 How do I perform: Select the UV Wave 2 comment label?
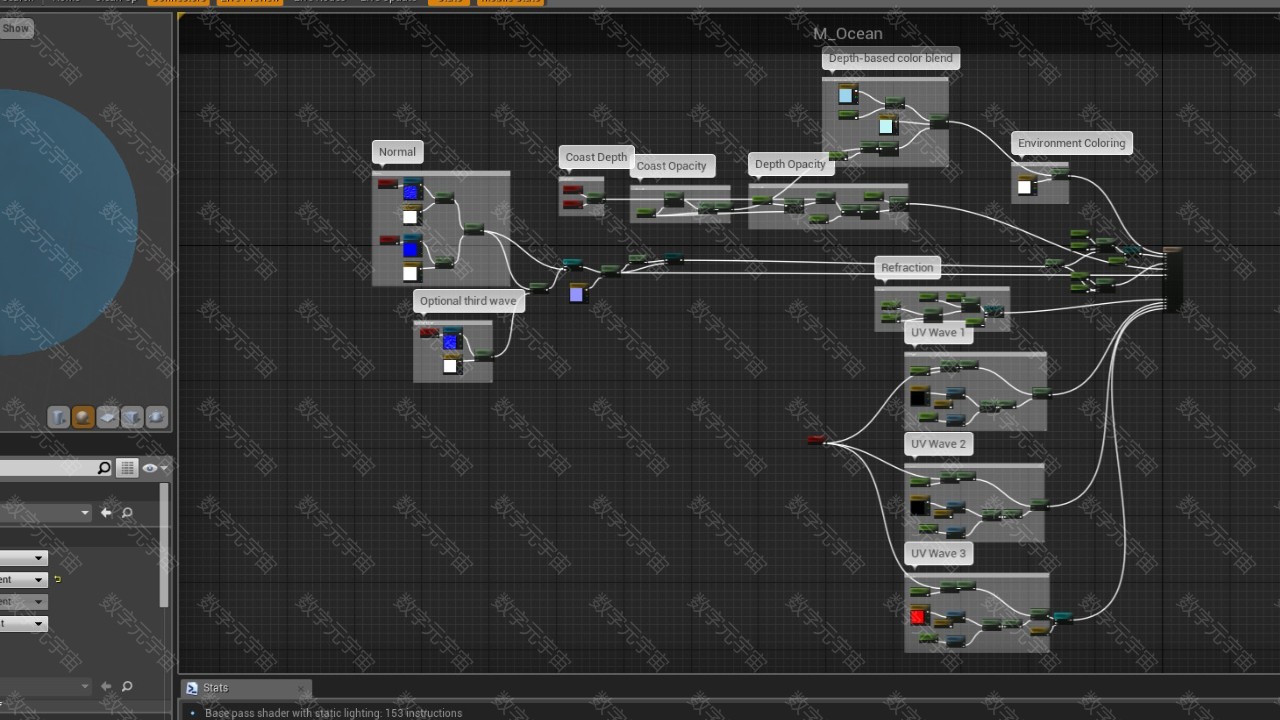click(938, 444)
